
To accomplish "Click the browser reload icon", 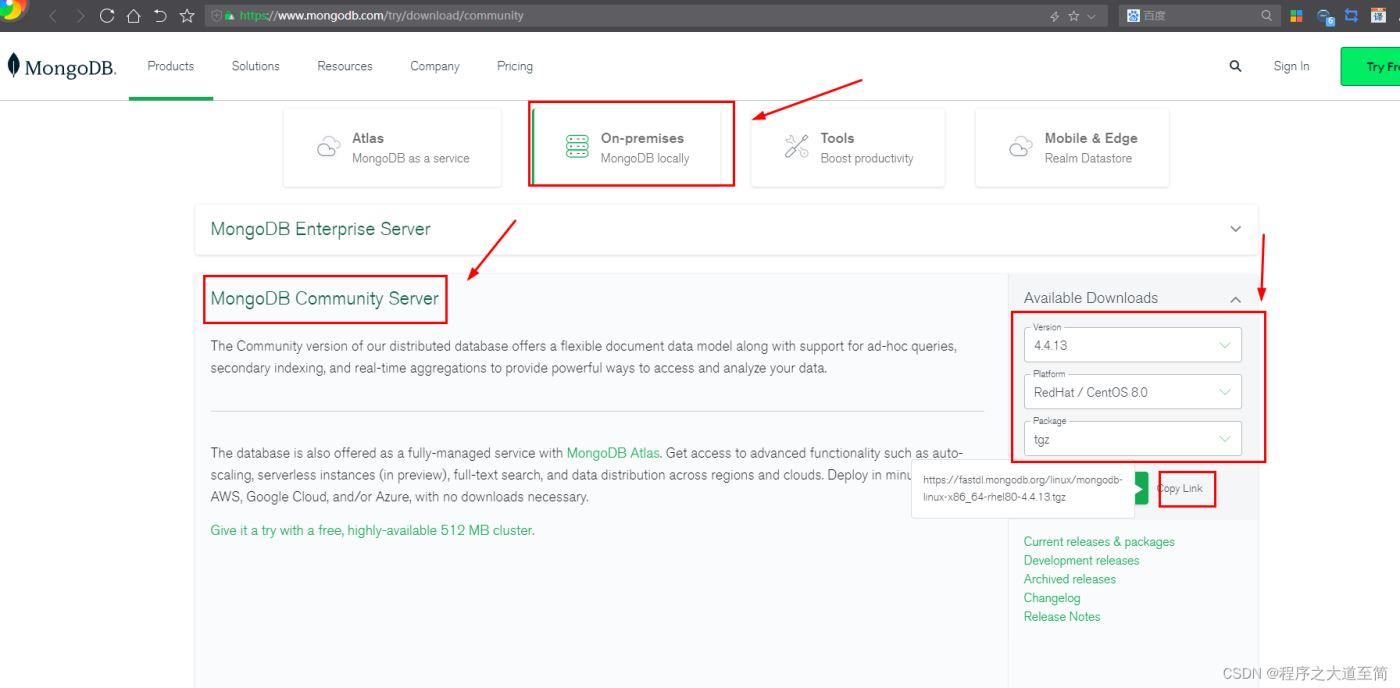I will [x=107, y=16].
